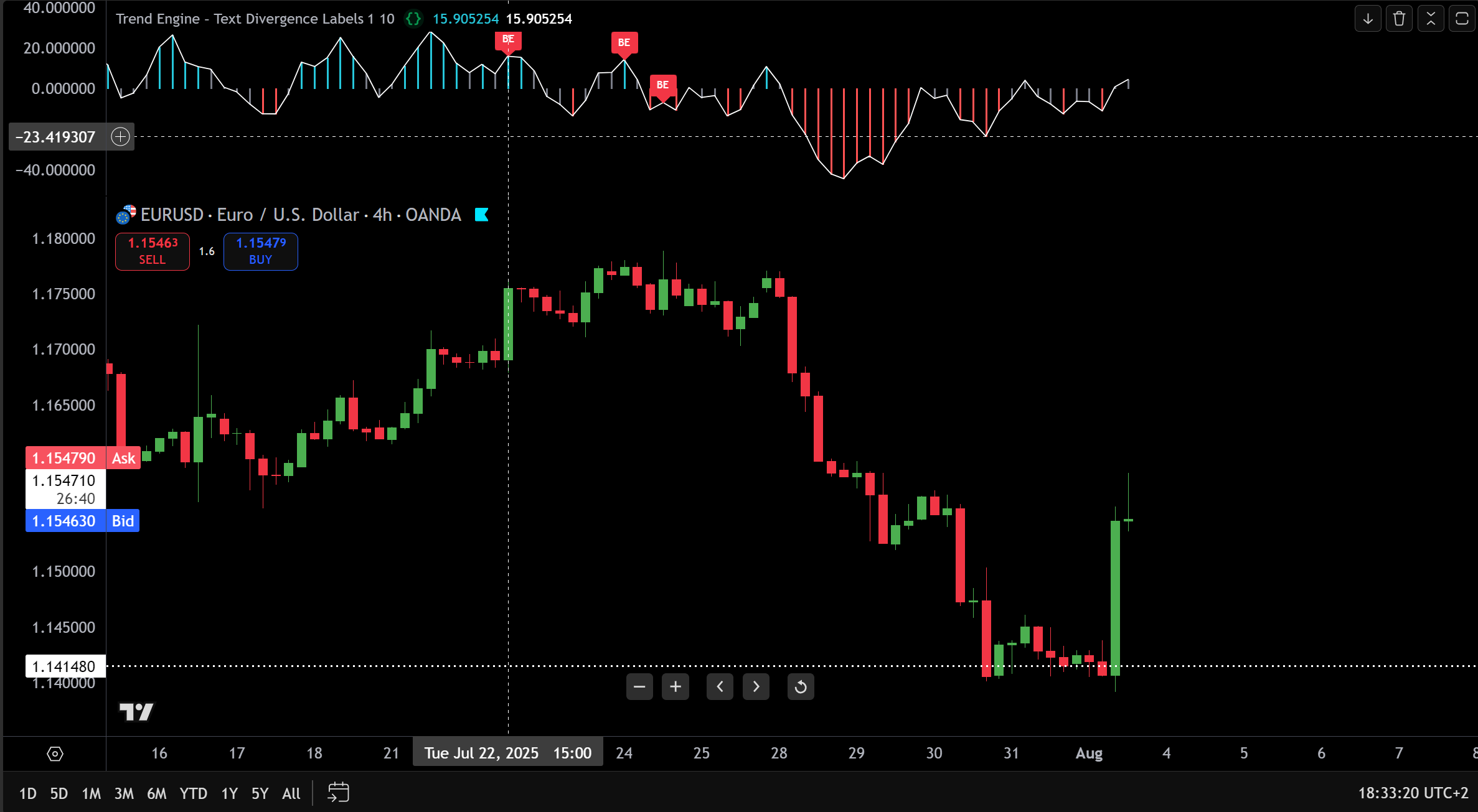Image resolution: width=1478 pixels, height=812 pixels.
Task: Maximize the indicator pane with the maximize icon
Action: [x=1462, y=19]
